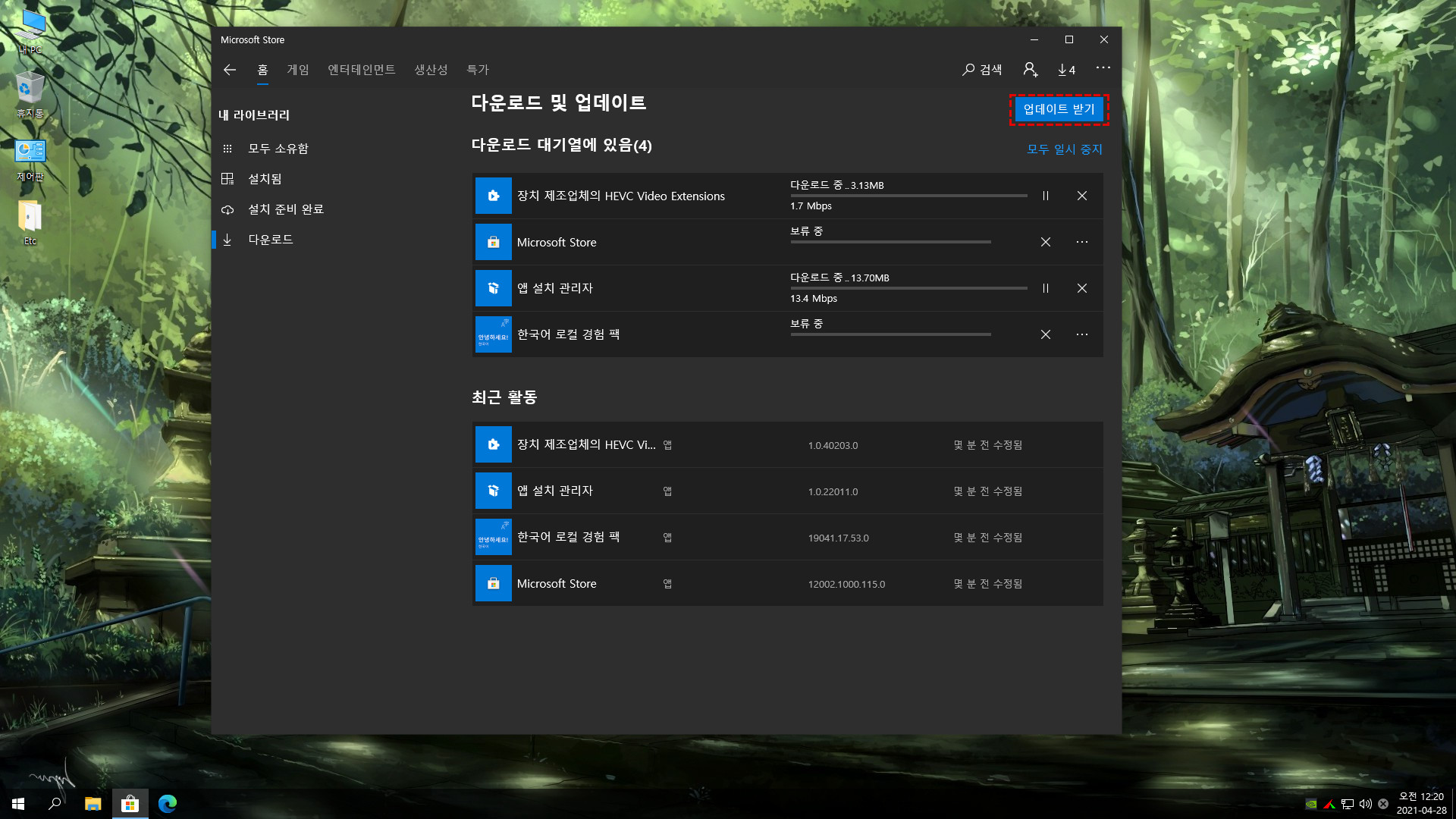
Task: Click Microsoft Store taskbar icon
Action: (x=130, y=804)
